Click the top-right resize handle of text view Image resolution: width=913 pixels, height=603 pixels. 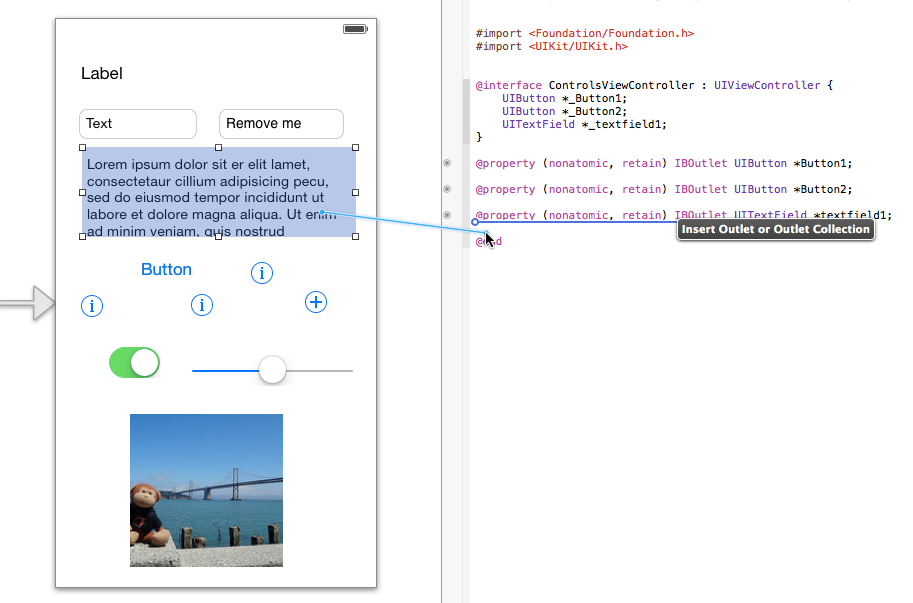tap(356, 148)
